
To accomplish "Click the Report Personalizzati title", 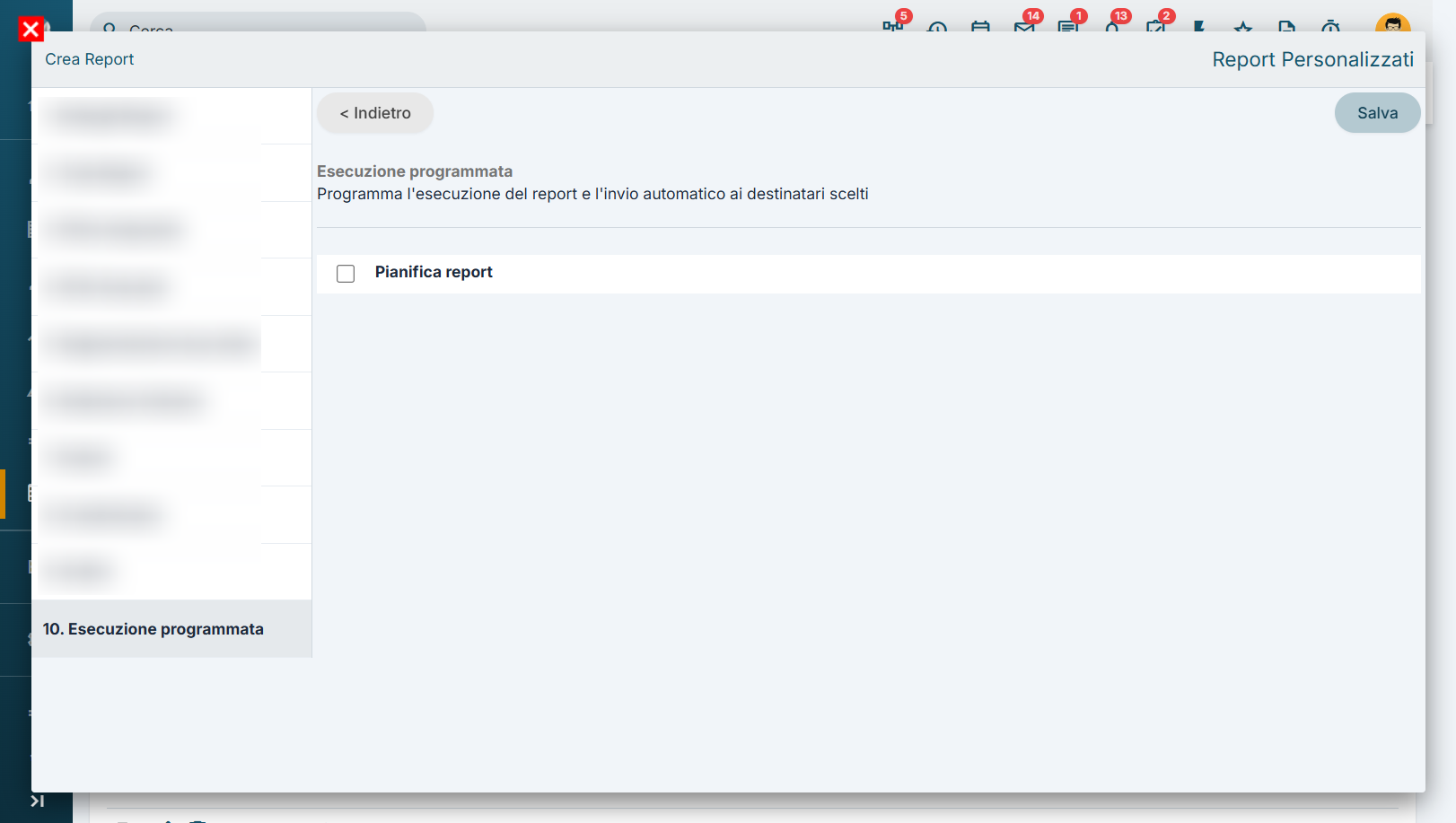I will 1312,60.
